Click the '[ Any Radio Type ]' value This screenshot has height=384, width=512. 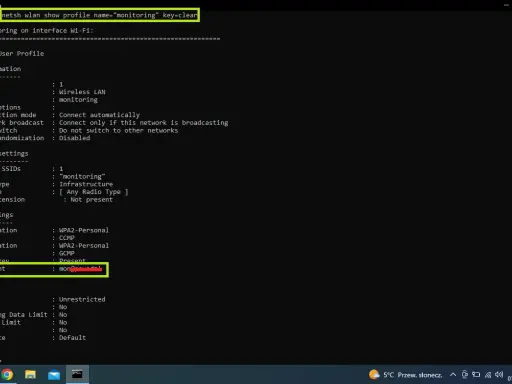coord(94,192)
